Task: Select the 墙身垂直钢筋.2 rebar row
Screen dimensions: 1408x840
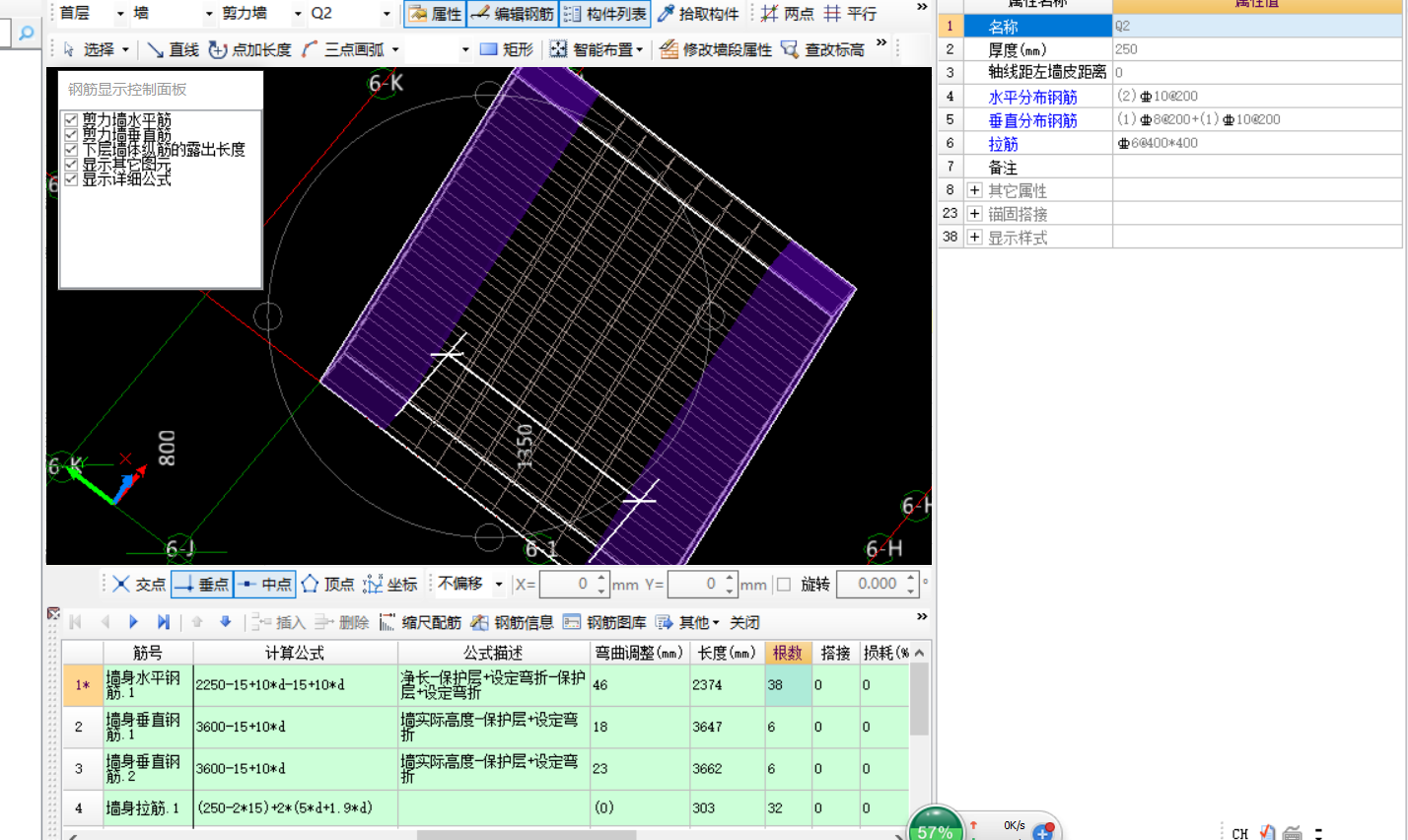Action: 485,769
